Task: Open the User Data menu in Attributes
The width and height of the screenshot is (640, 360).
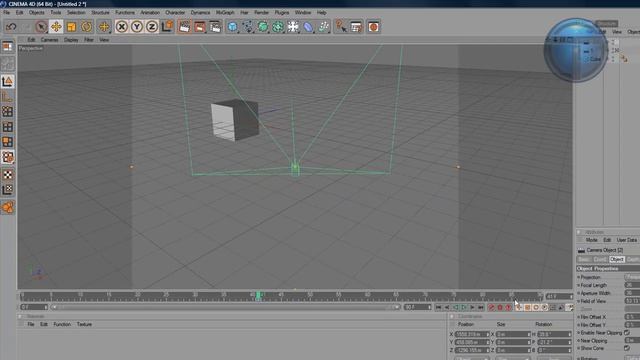Action: coord(627,240)
